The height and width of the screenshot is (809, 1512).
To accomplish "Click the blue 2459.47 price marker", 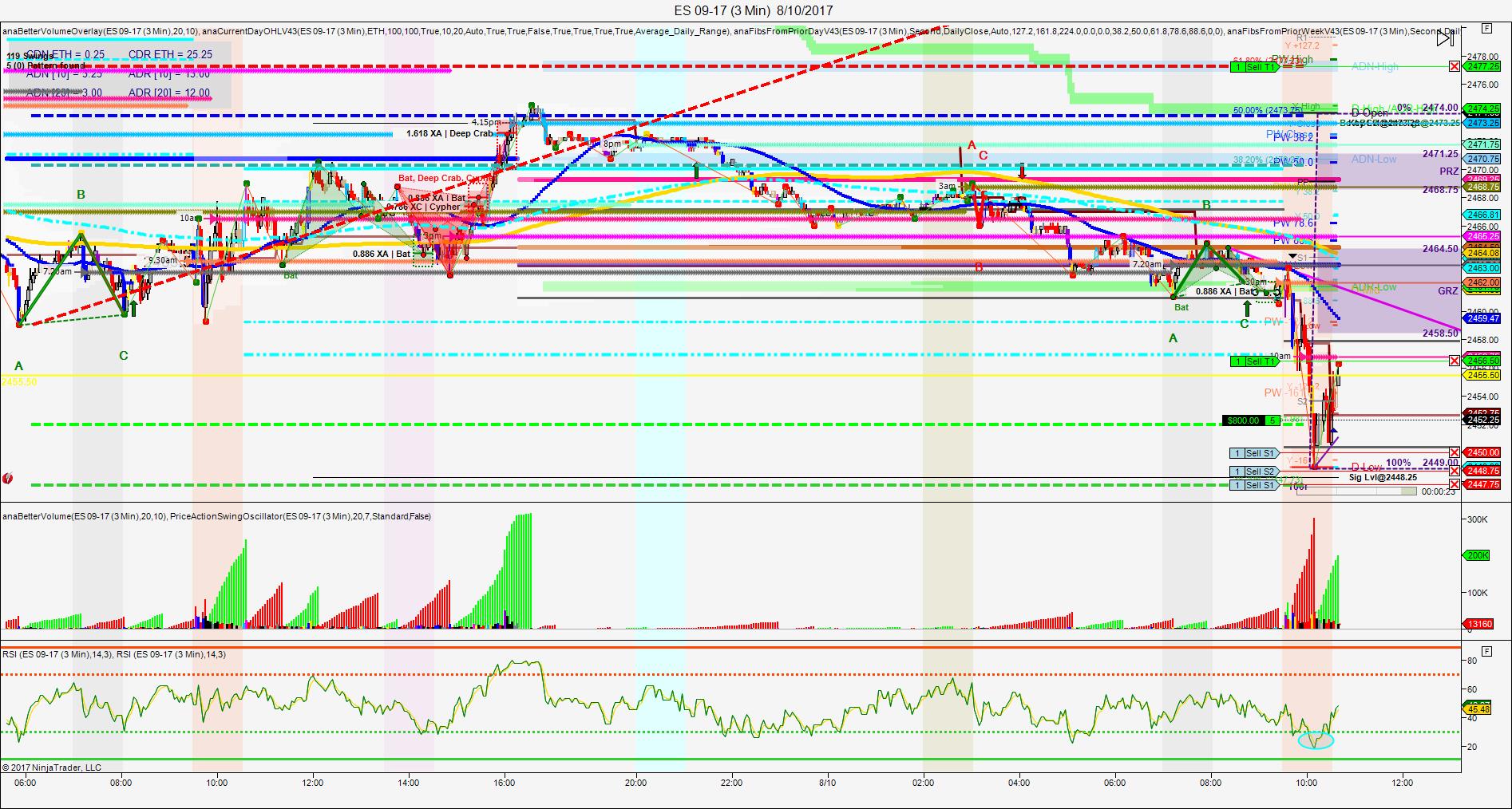I will 1483,318.
